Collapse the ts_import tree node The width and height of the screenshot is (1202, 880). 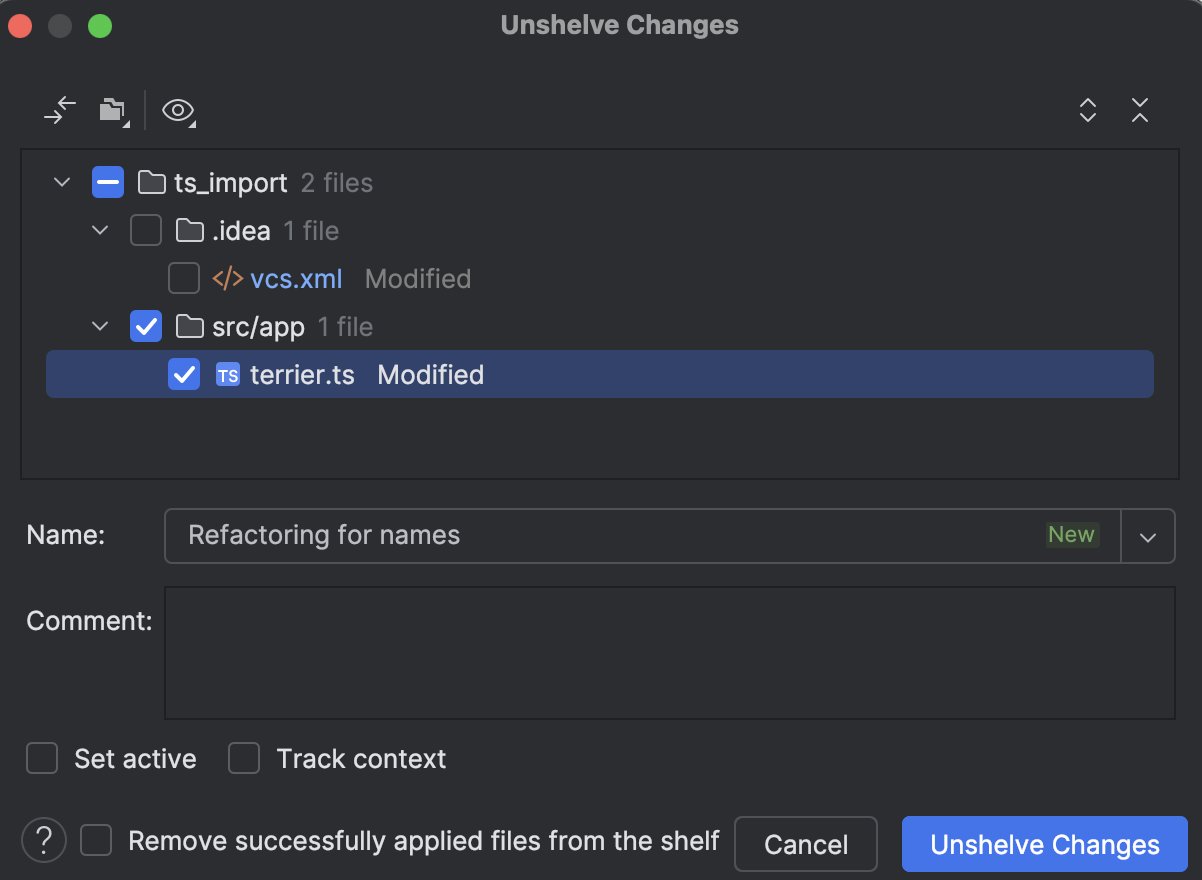[61, 182]
